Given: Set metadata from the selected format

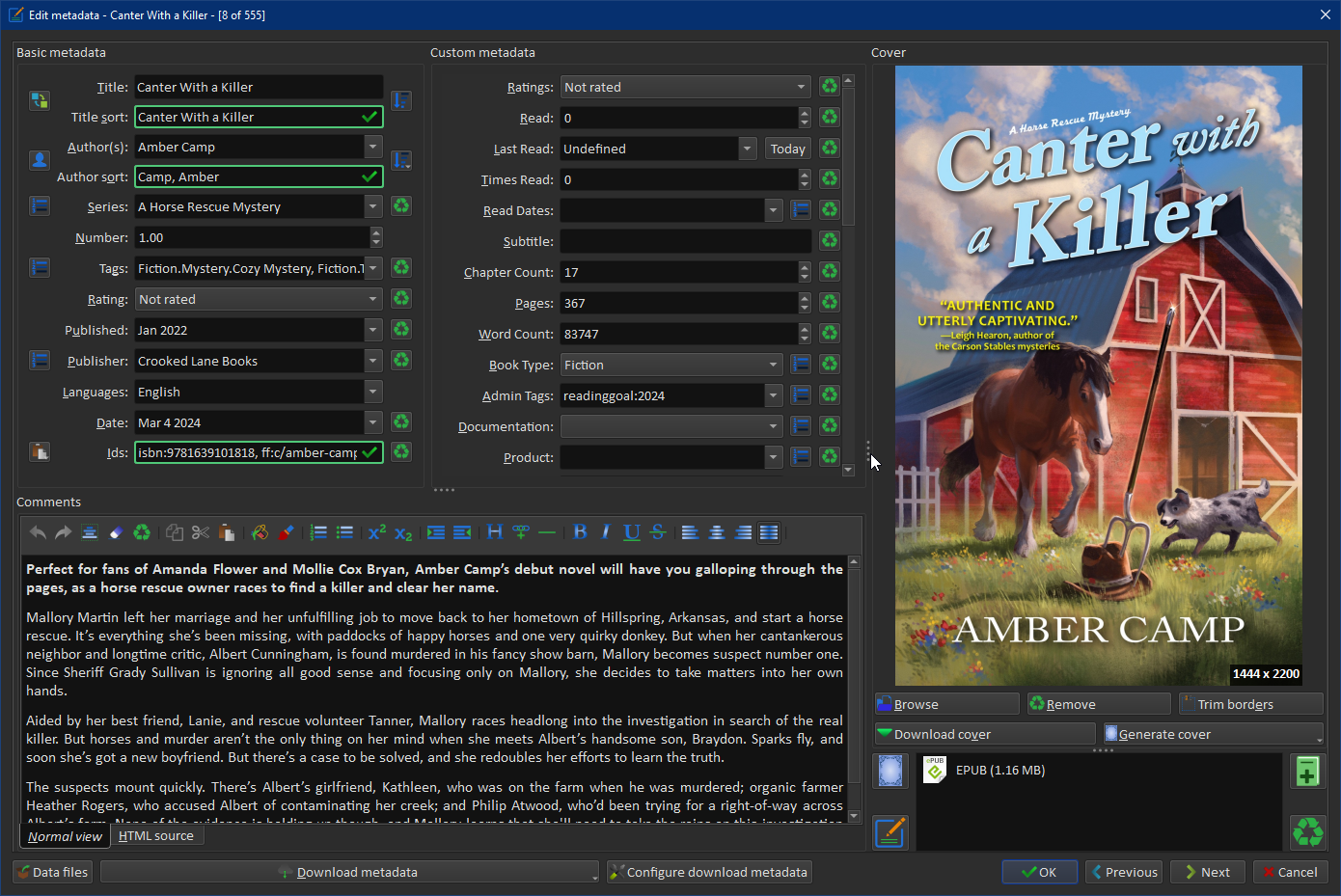Looking at the screenshot, I should (x=890, y=831).
